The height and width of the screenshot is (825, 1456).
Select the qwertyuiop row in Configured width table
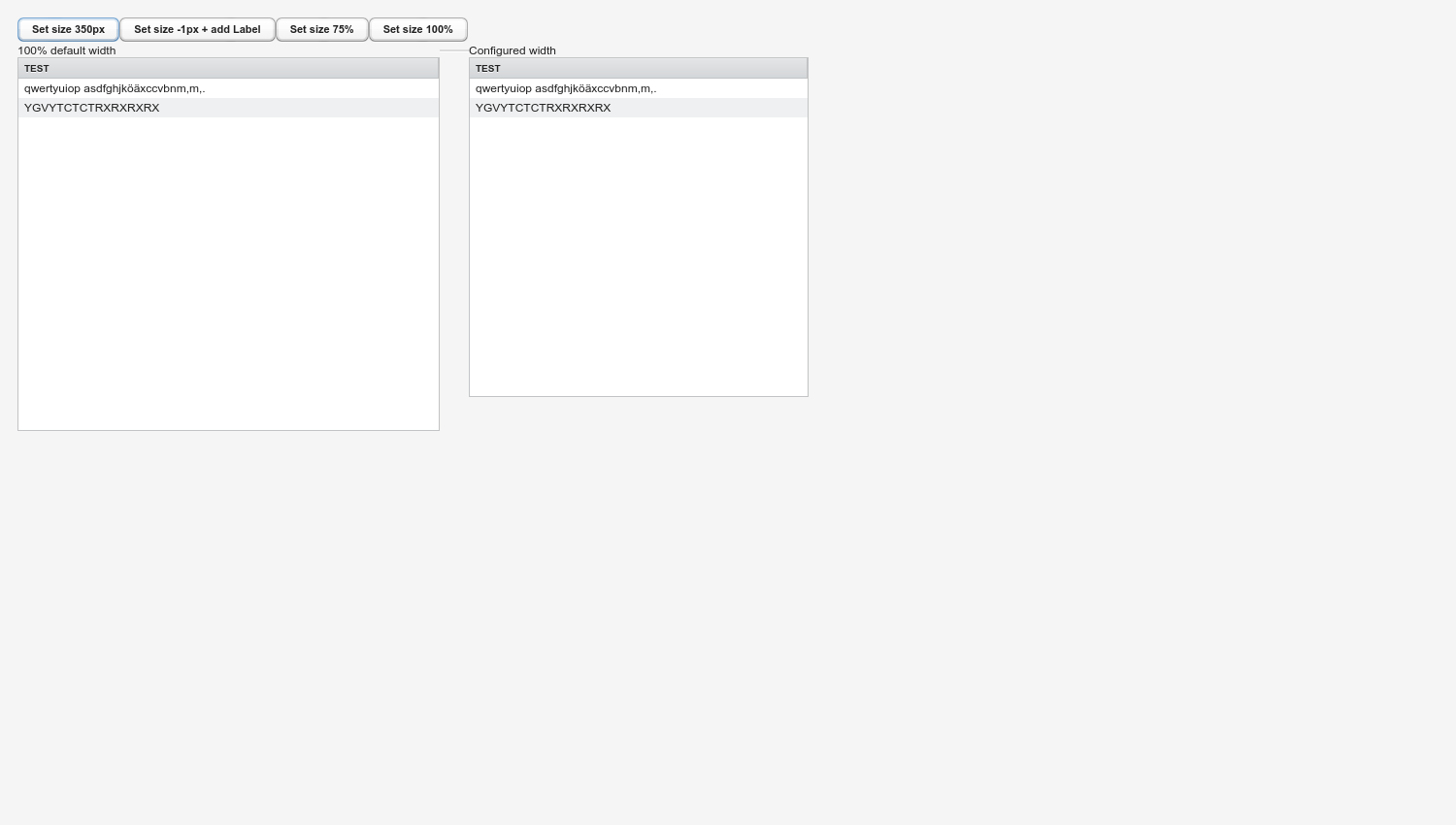pos(639,88)
